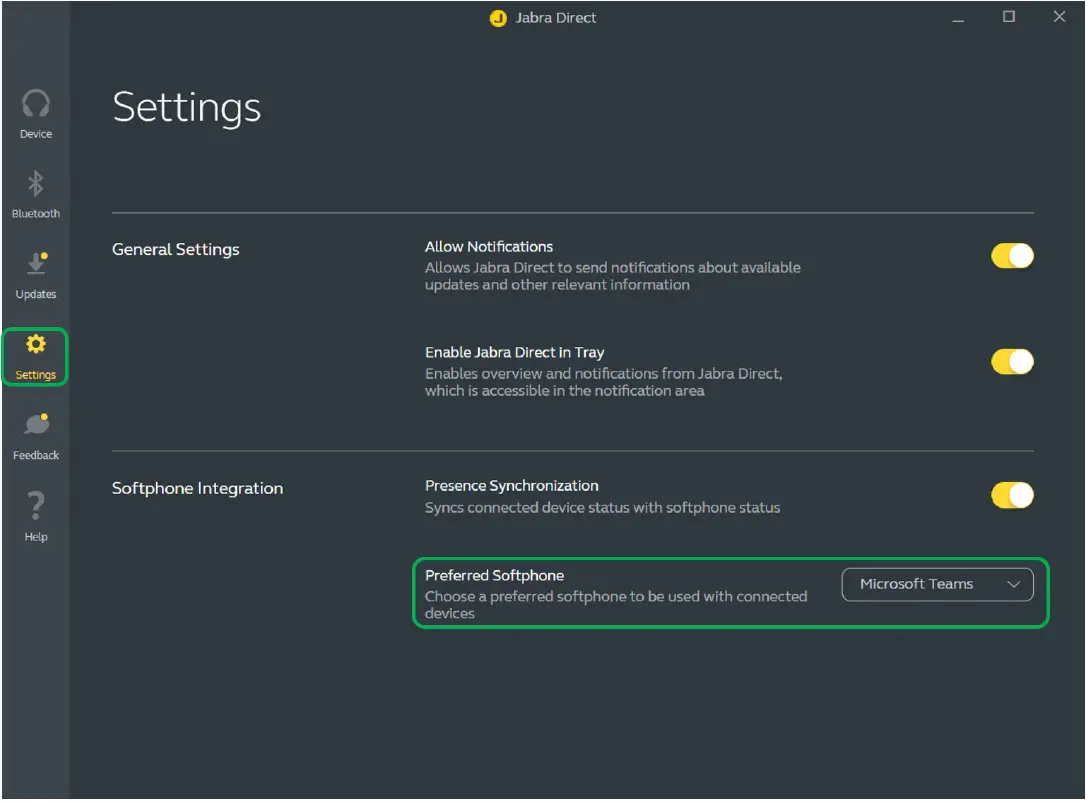Toggle Presence Synchronization switch
The image size is (1086, 803).
pyautogui.click(x=1012, y=495)
